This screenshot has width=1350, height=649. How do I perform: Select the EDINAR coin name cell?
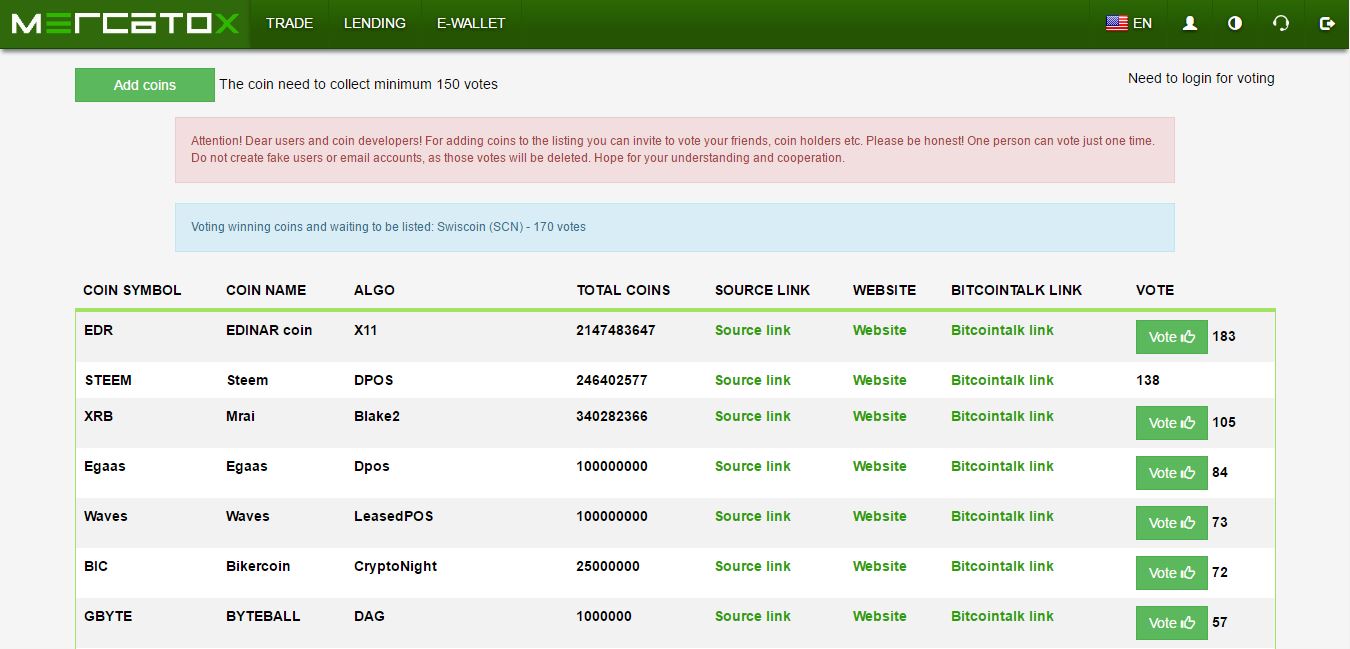[x=269, y=330]
